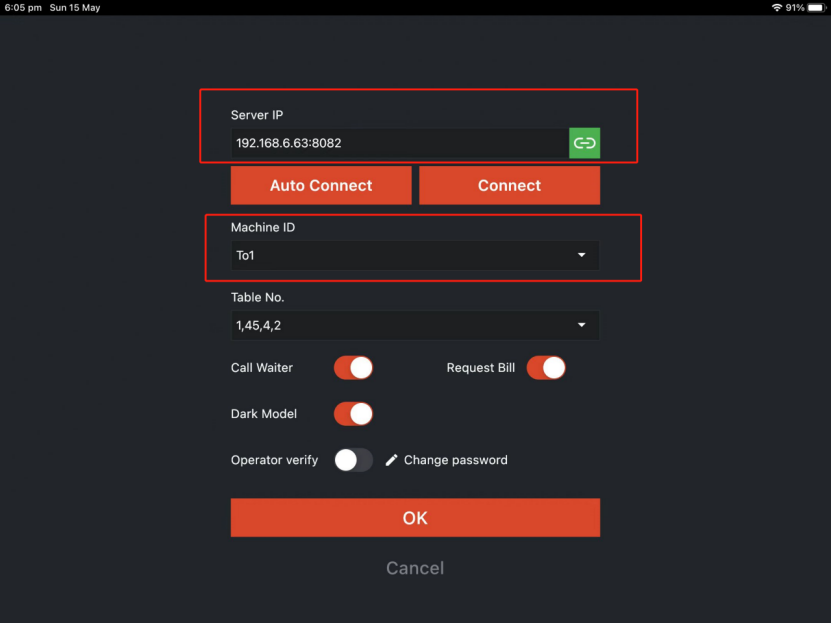Confirm settings with the OK button
Viewport: 831px width, 623px height.
[415, 518]
